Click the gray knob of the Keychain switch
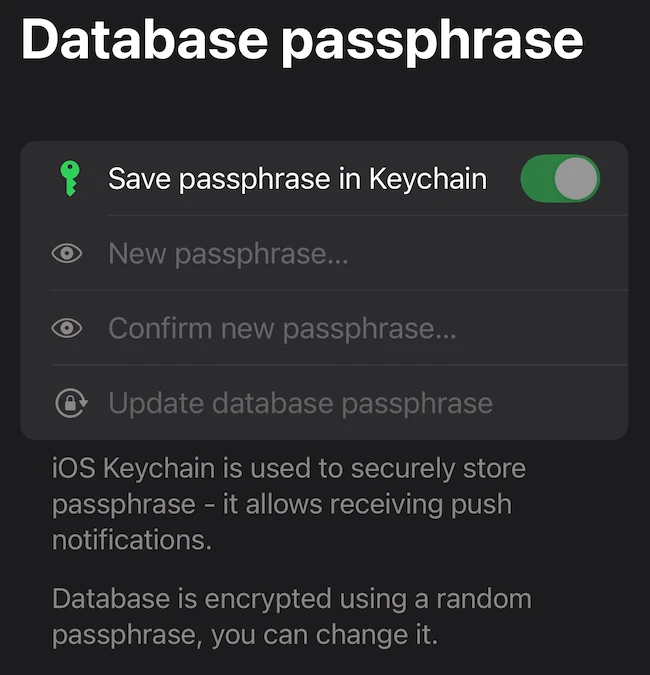Viewport: 650px width, 675px height. pos(576,178)
